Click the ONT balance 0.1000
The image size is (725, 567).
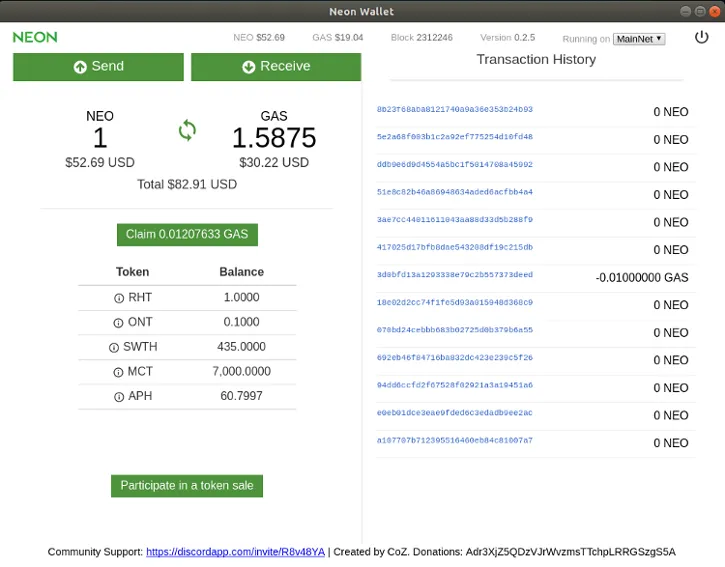pyautogui.click(x=241, y=322)
